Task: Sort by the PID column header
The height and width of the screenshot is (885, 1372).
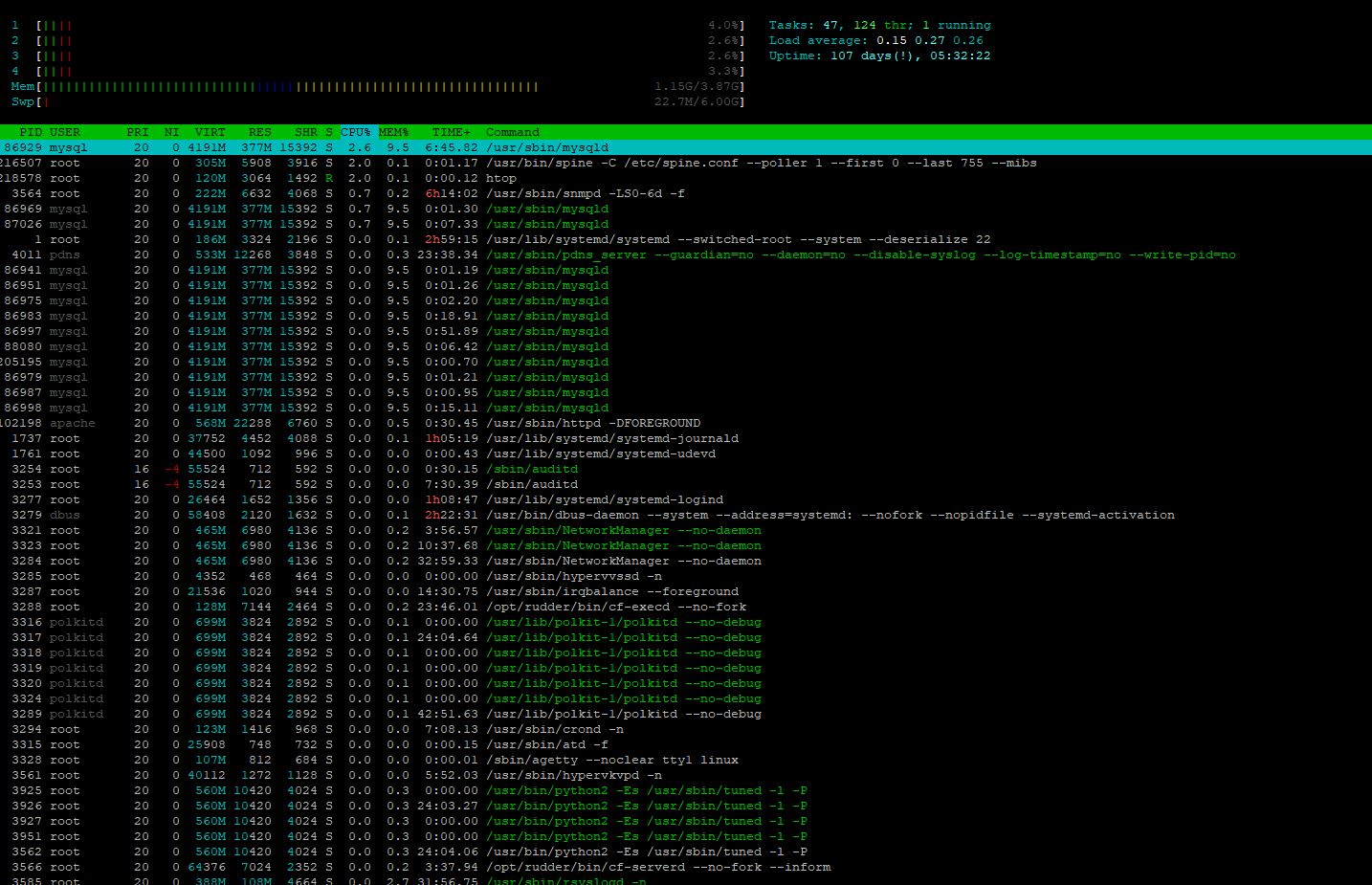Action: (31, 132)
